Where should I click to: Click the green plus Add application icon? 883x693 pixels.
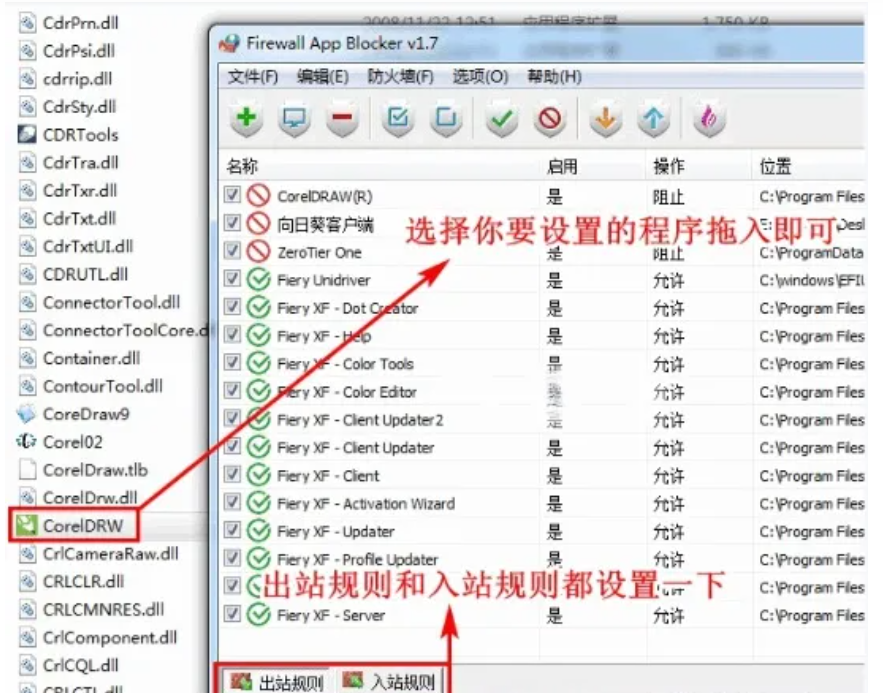point(246,119)
